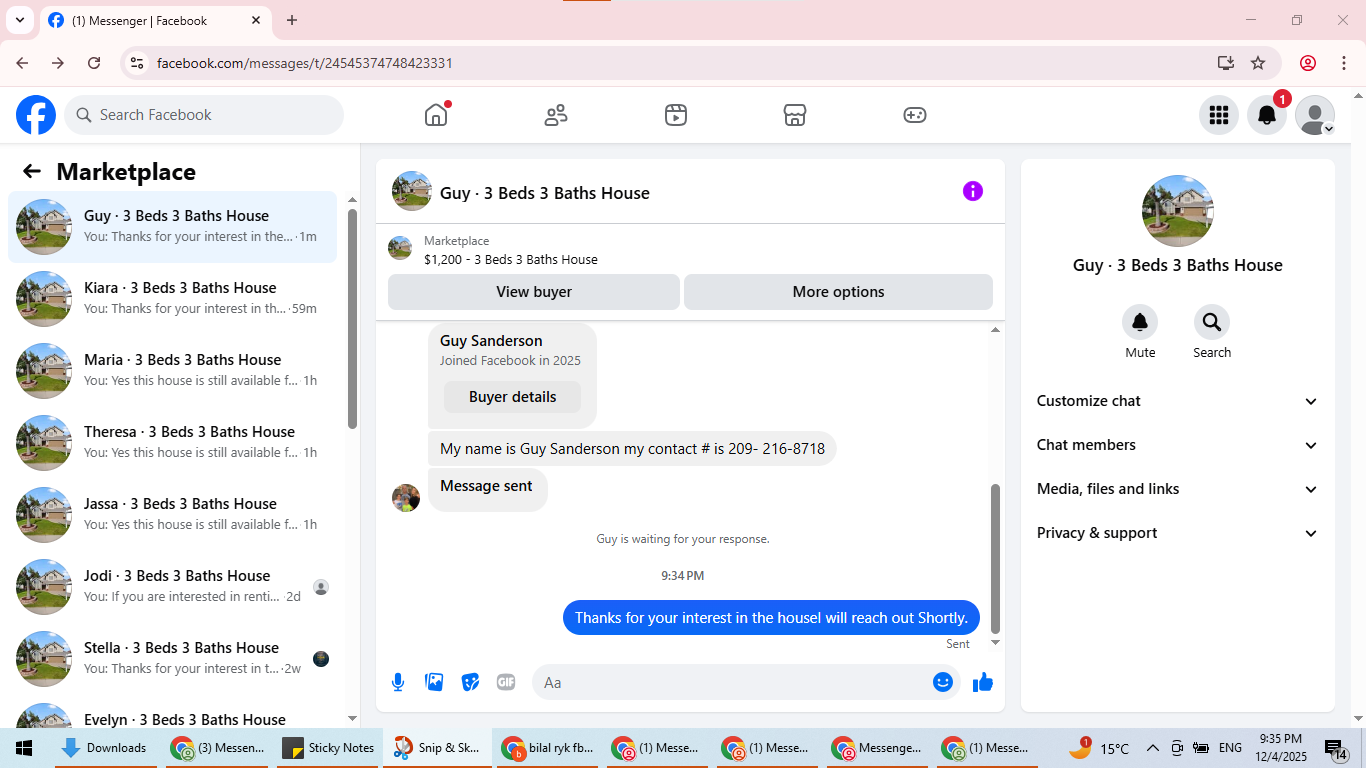The height and width of the screenshot is (768, 1366).
Task: Open Sticky Notes in the taskbar
Action: (329, 748)
